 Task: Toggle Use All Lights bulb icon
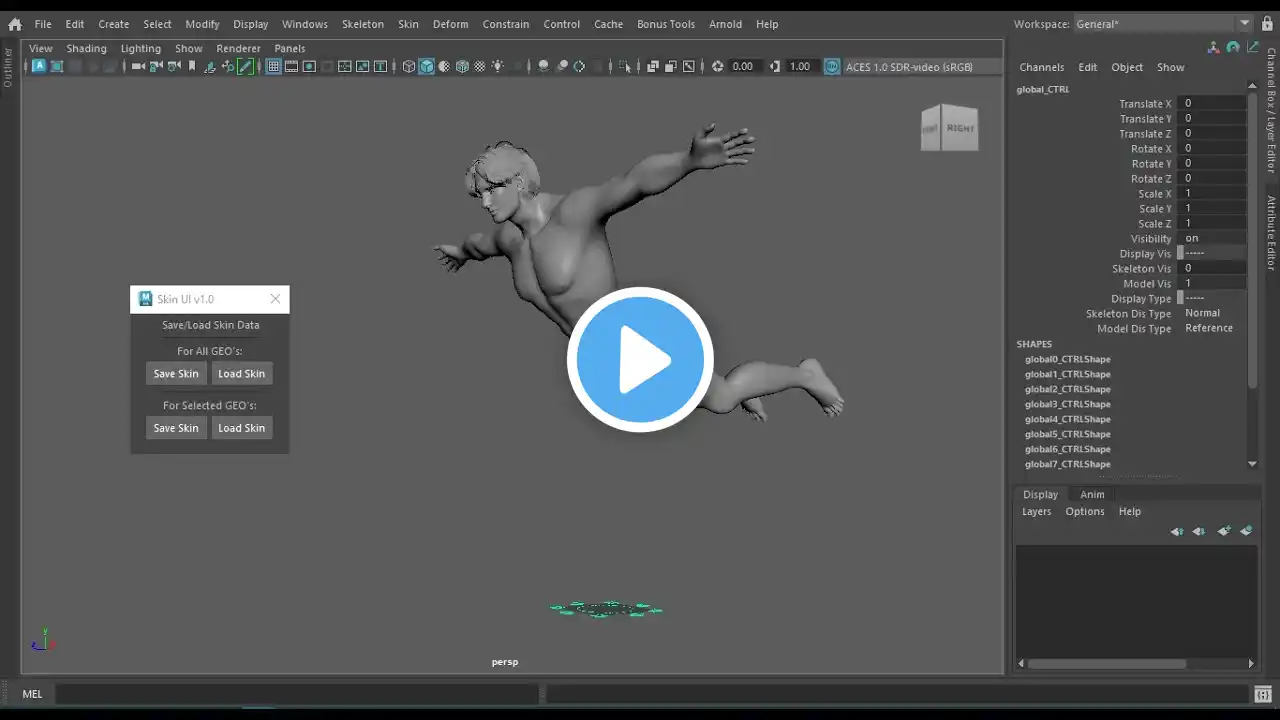coord(498,67)
